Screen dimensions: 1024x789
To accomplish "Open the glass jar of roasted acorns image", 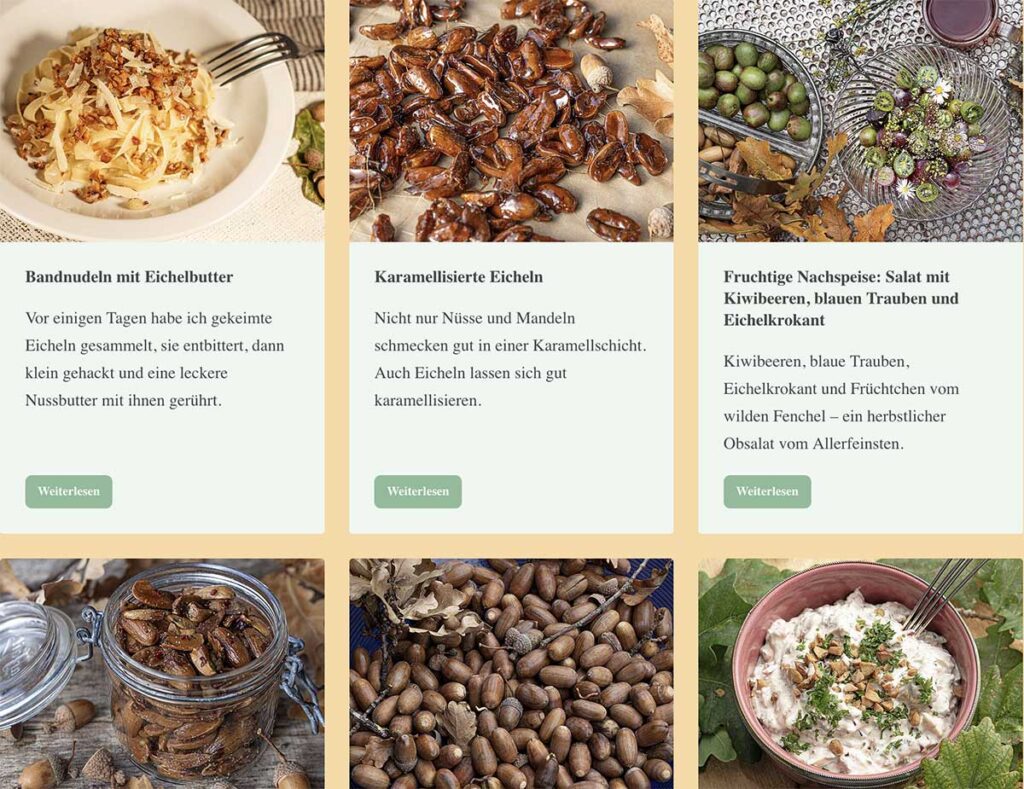I will [162, 673].
